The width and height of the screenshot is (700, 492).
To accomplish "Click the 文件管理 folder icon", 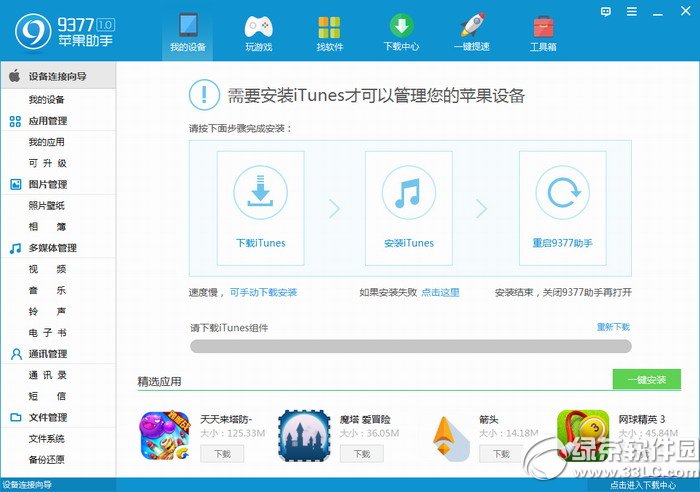I will click(16, 417).
